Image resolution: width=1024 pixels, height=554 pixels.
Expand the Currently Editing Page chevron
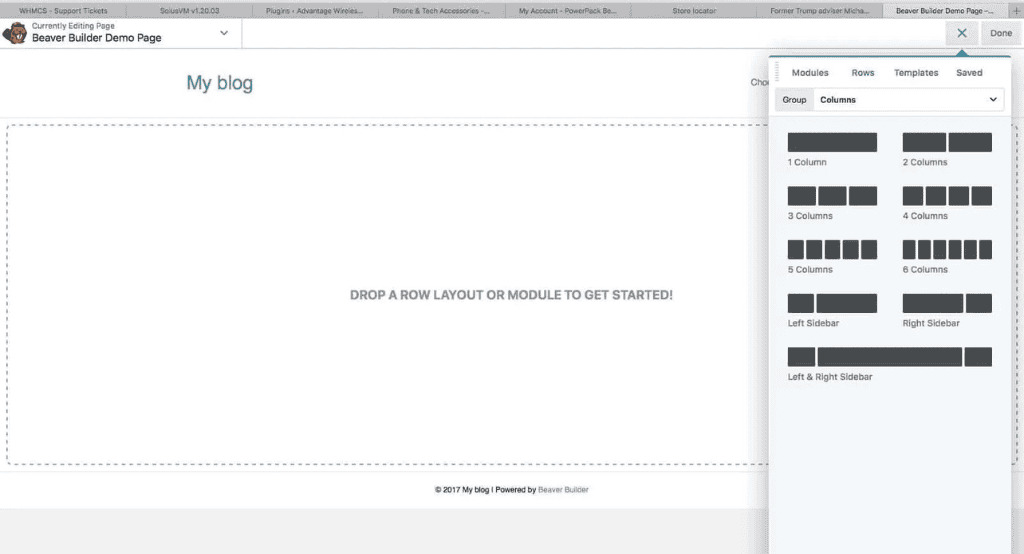pos(223,33)
